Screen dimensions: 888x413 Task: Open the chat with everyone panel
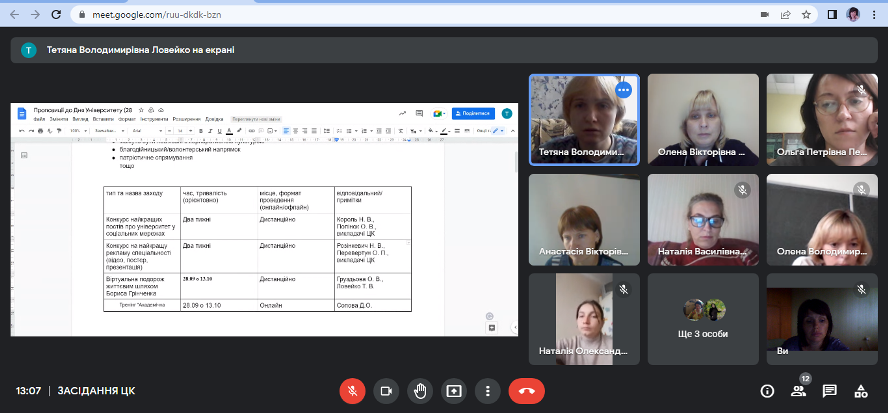point(830,391)
